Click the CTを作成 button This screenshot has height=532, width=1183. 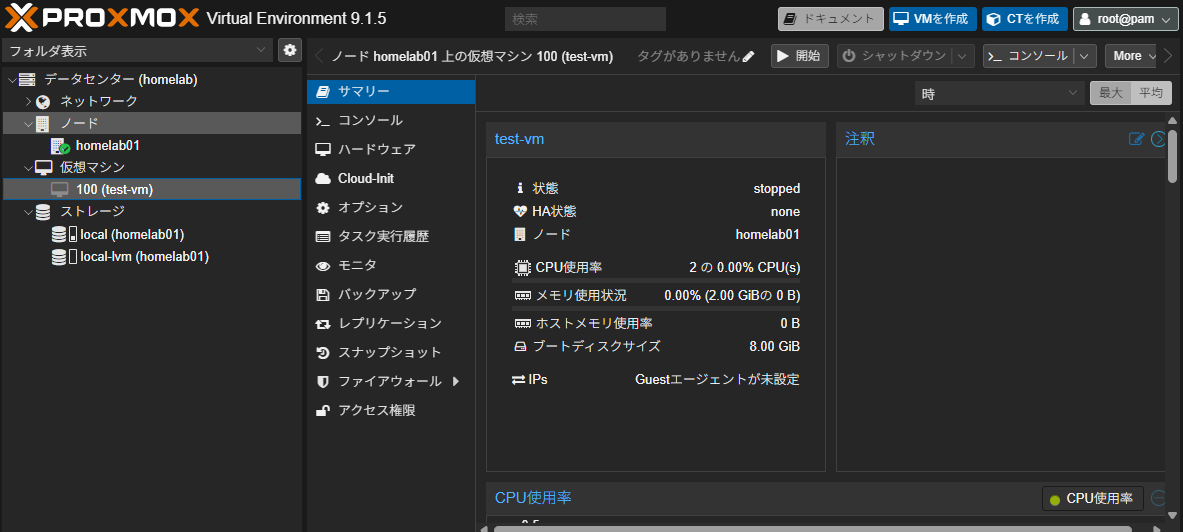coord(1025,19)
